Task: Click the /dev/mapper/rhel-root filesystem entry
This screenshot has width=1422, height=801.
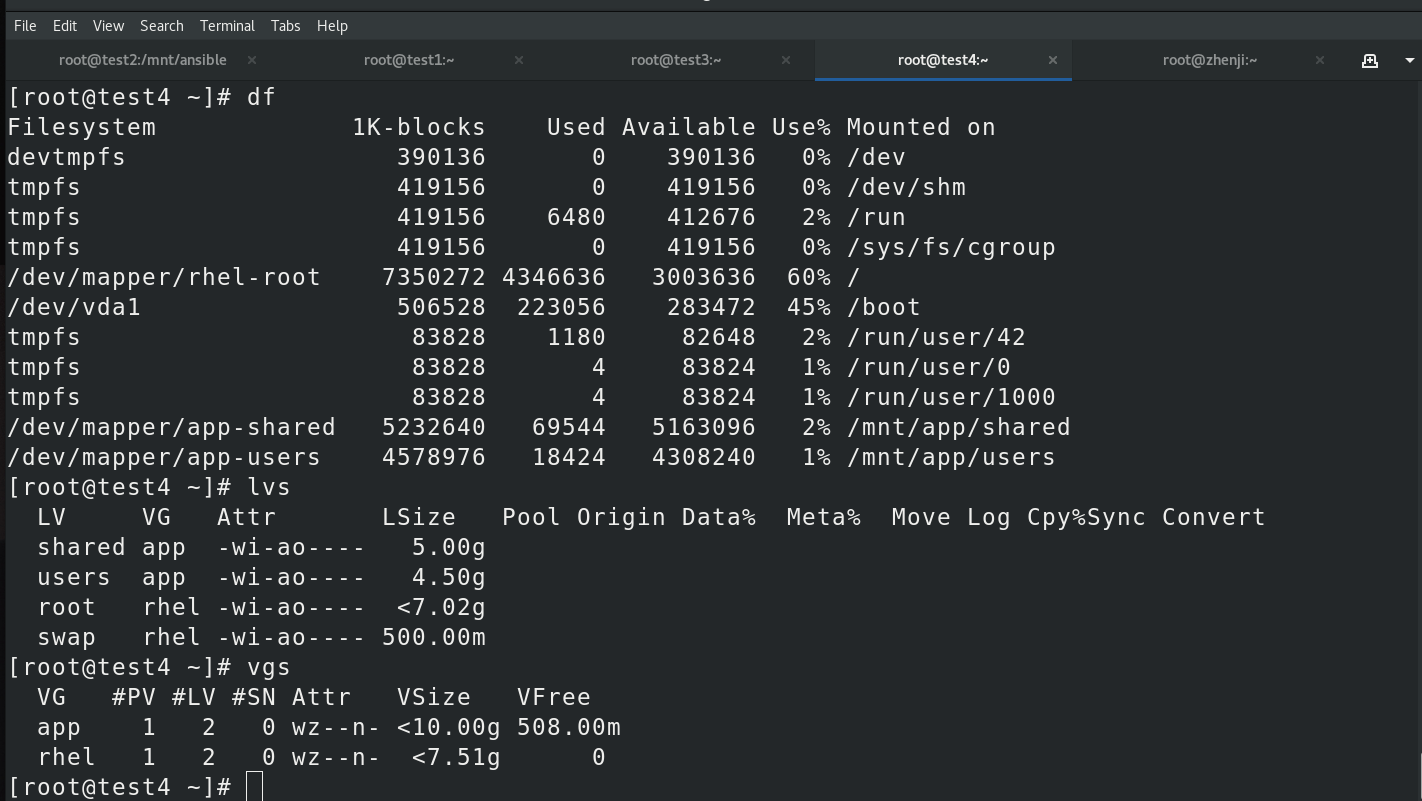Action: point(164,277)
